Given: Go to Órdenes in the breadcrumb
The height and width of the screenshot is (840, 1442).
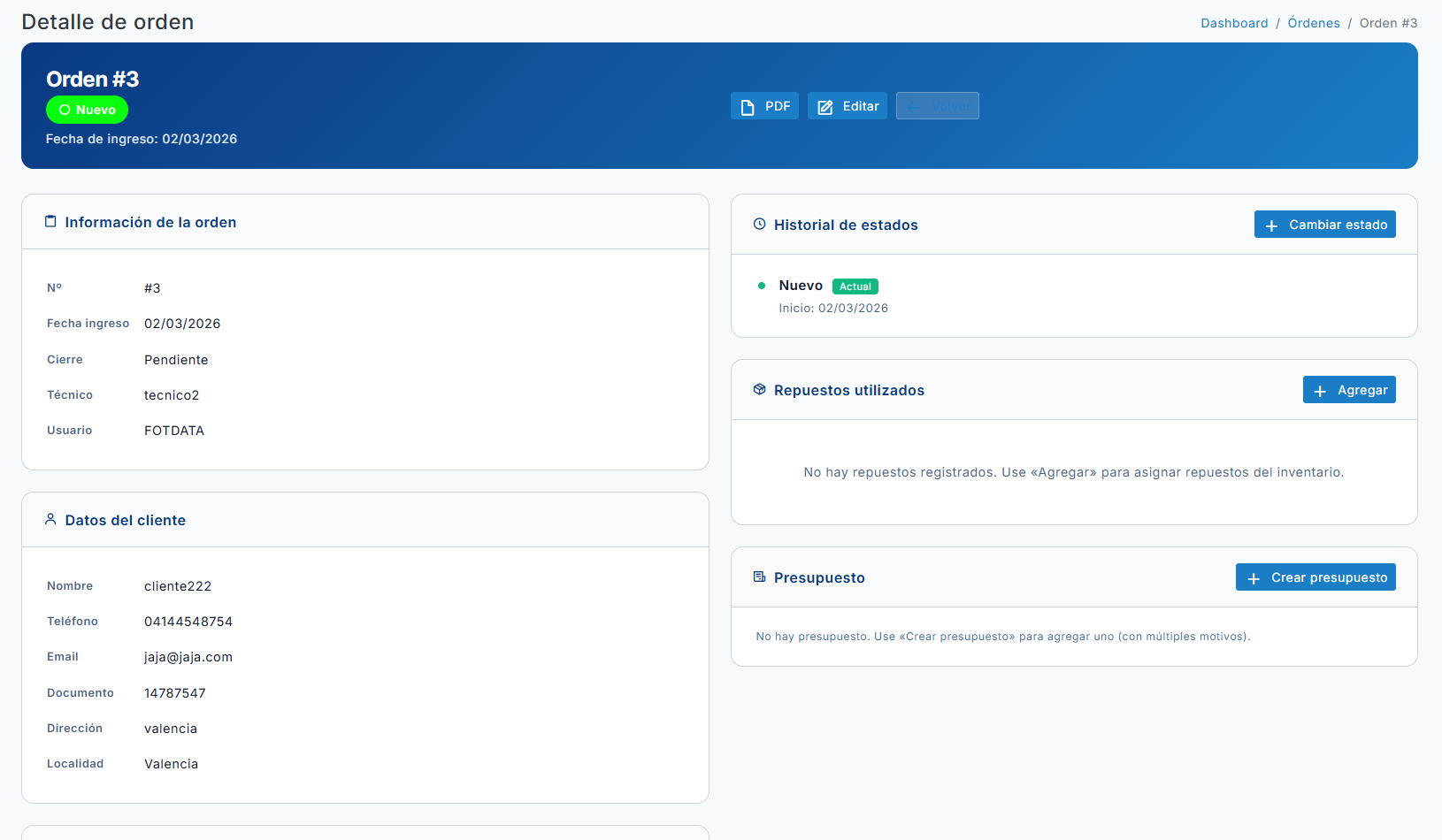Looking at the screenshot, I should (x=1314, y=23).
